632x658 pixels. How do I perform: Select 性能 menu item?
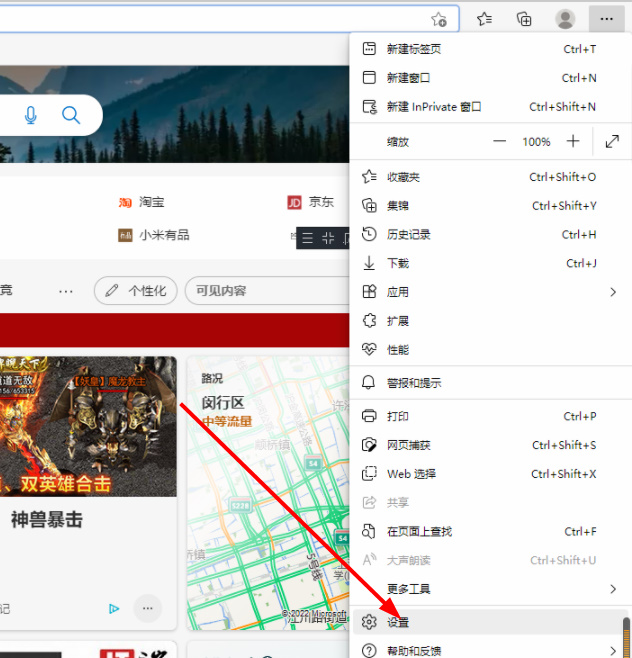pyautogui.click(x=490, y=350)
